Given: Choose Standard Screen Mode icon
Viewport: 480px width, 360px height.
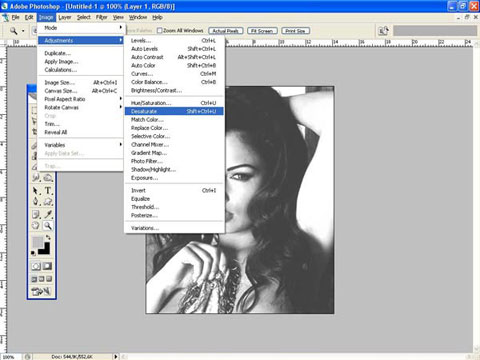Looking at the screenshot, I should click(x=34, y=279).
